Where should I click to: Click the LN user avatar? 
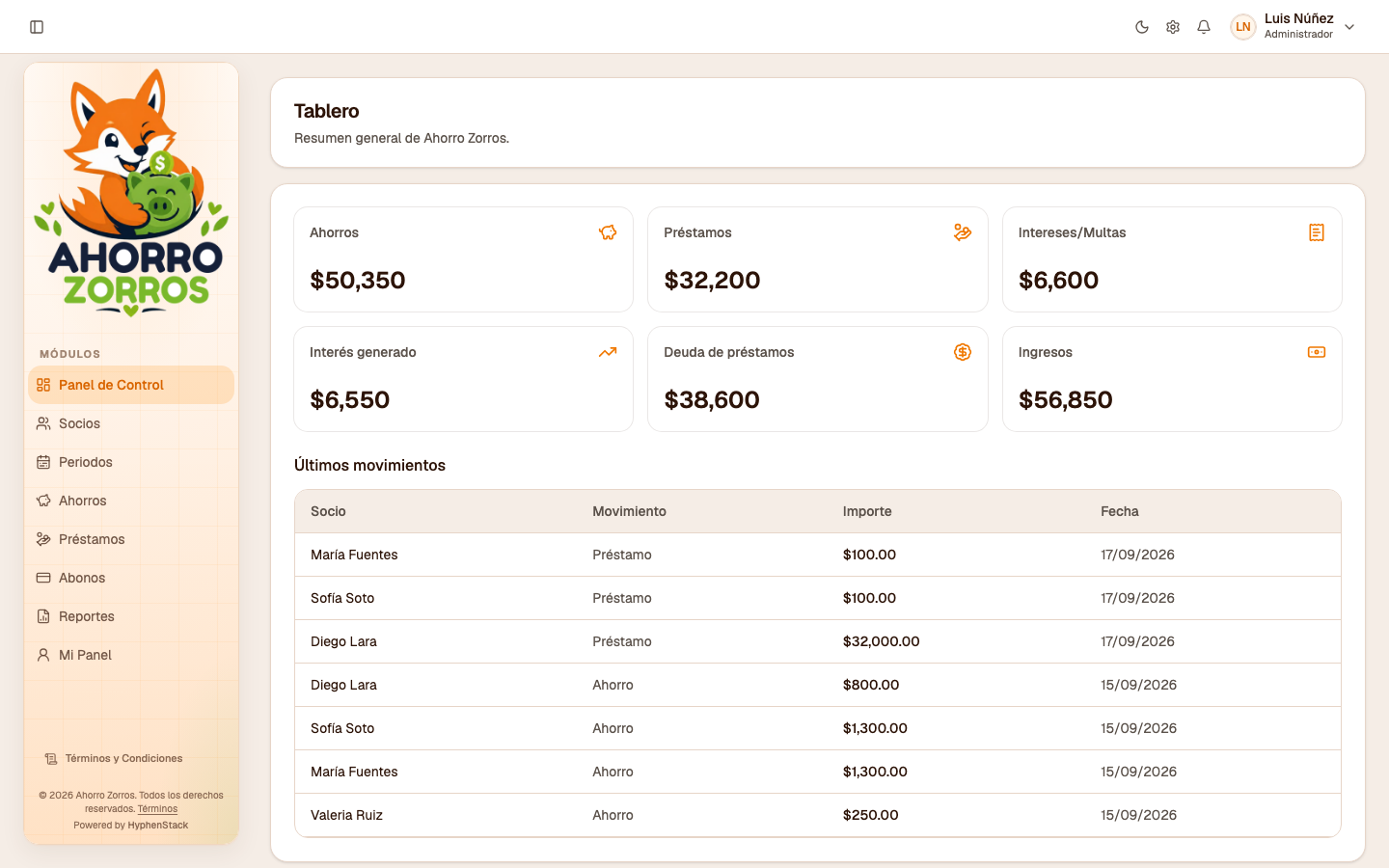1243,27
